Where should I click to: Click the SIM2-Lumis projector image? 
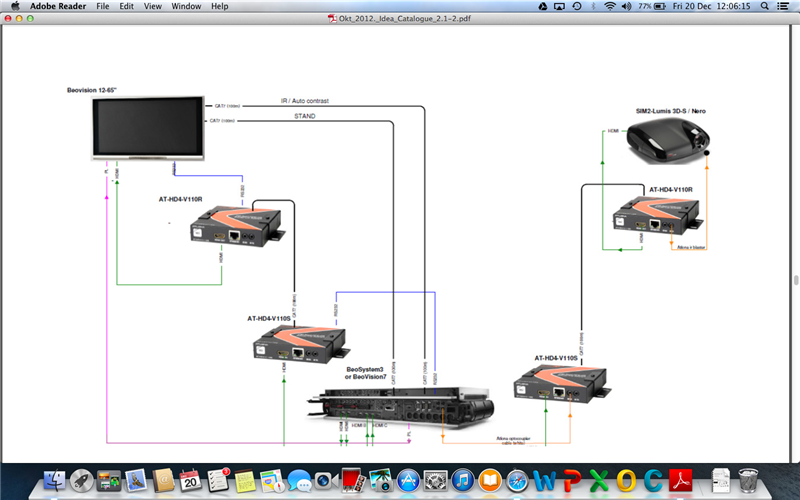[668, 140]
